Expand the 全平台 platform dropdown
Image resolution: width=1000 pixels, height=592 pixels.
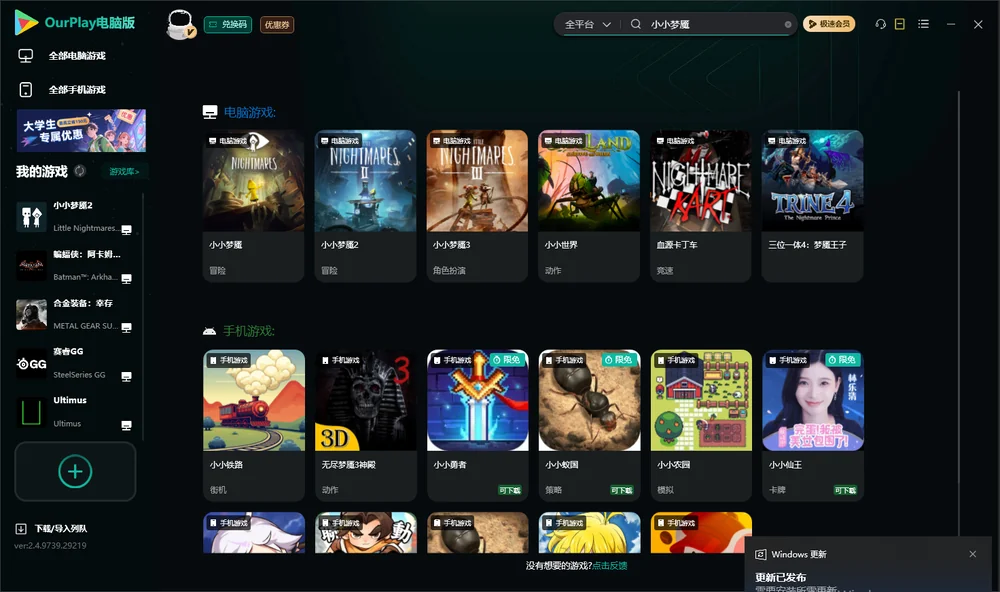pyautogui.click(x=587, y=24)
